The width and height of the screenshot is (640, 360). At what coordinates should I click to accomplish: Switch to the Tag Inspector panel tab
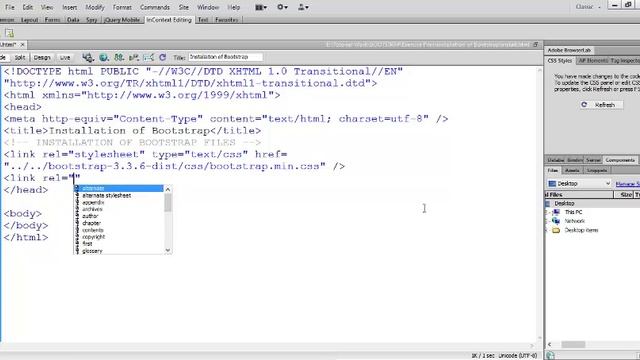624,60
